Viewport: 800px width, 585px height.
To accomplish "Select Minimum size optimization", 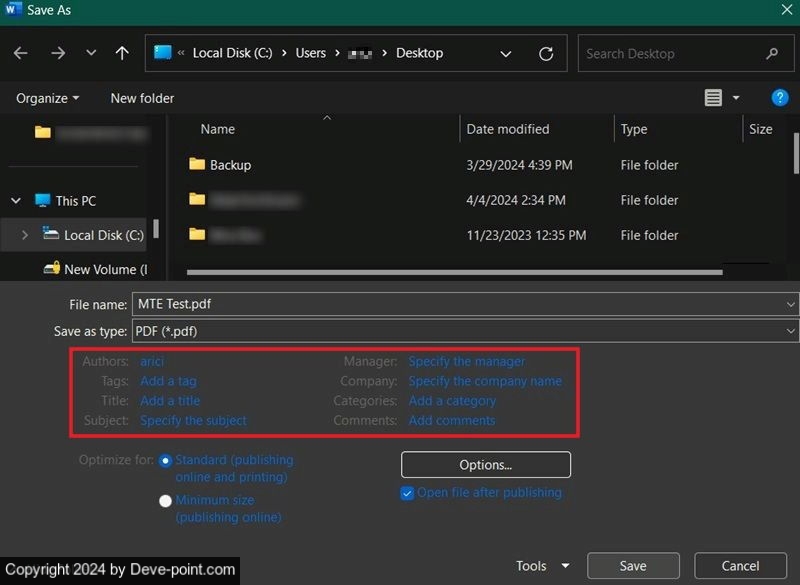I will click(x=166, y=501).
